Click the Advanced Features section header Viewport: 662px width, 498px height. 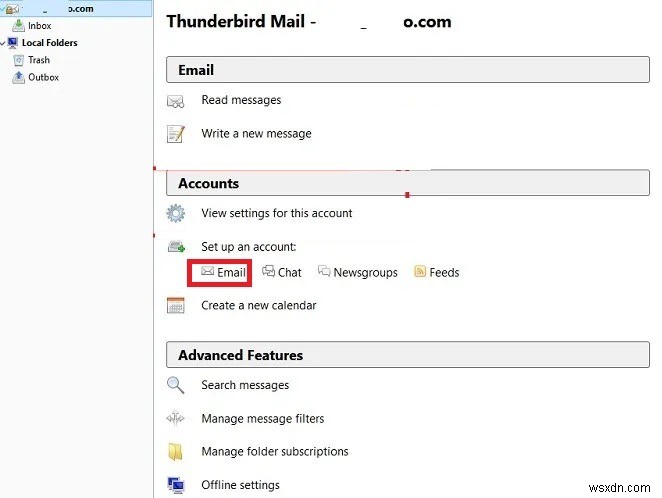(x=408, y=355)
